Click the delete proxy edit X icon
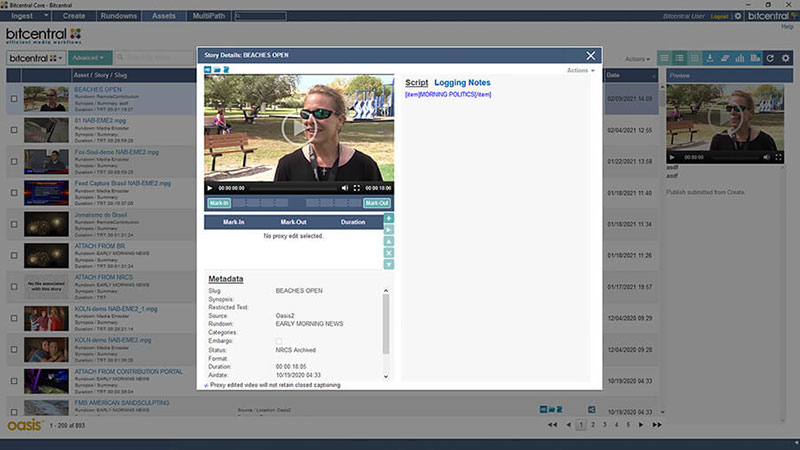 [389, 252]
